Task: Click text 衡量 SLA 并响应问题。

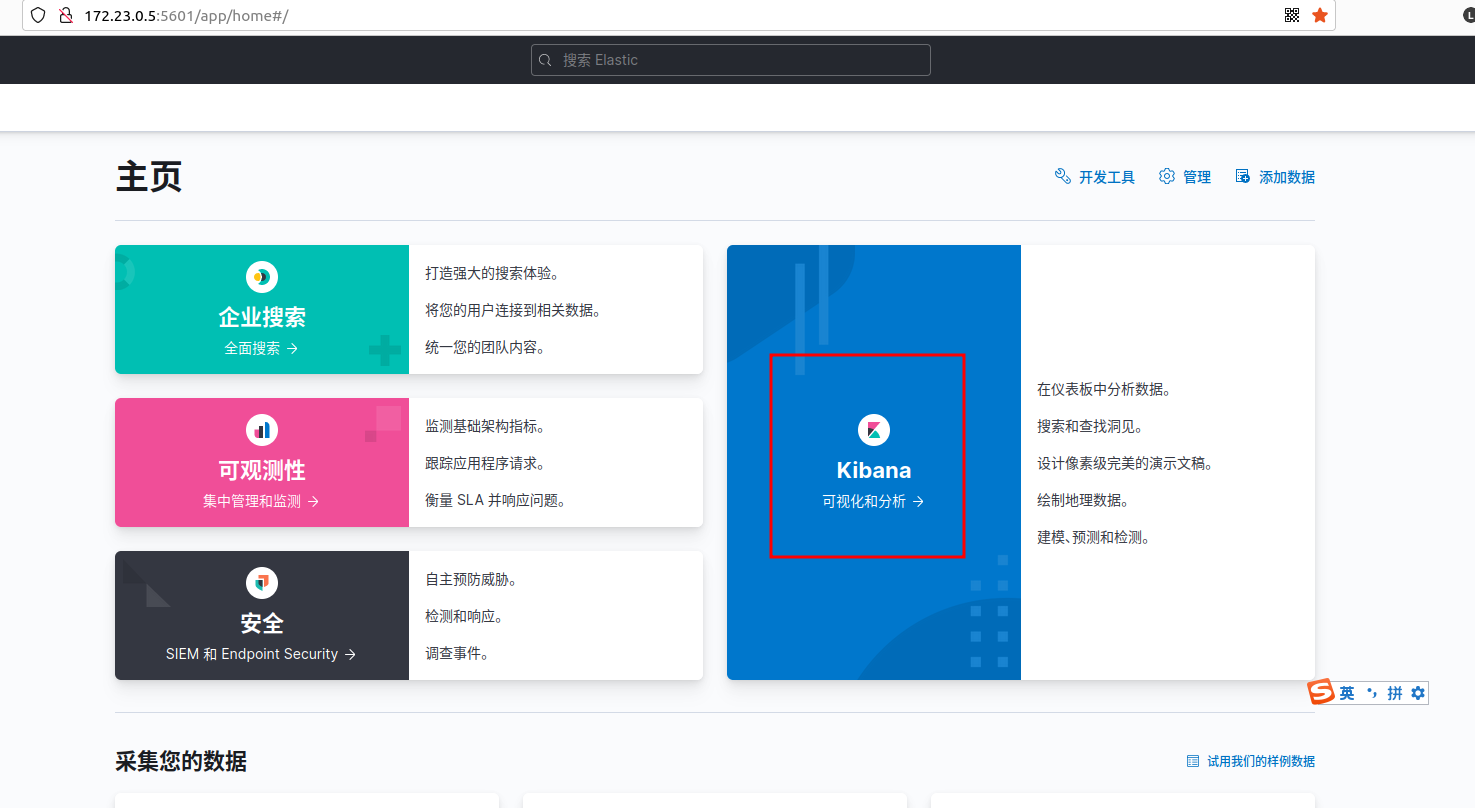Action: click(x=496, y=500)
